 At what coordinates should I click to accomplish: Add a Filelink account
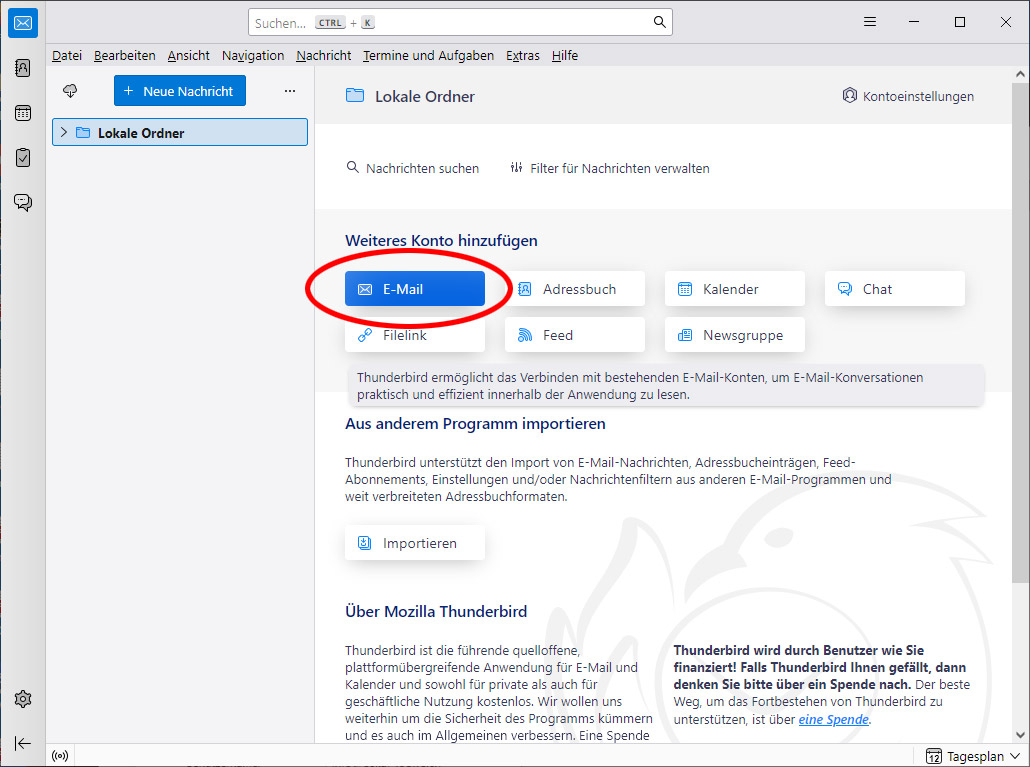pos(414,336)
